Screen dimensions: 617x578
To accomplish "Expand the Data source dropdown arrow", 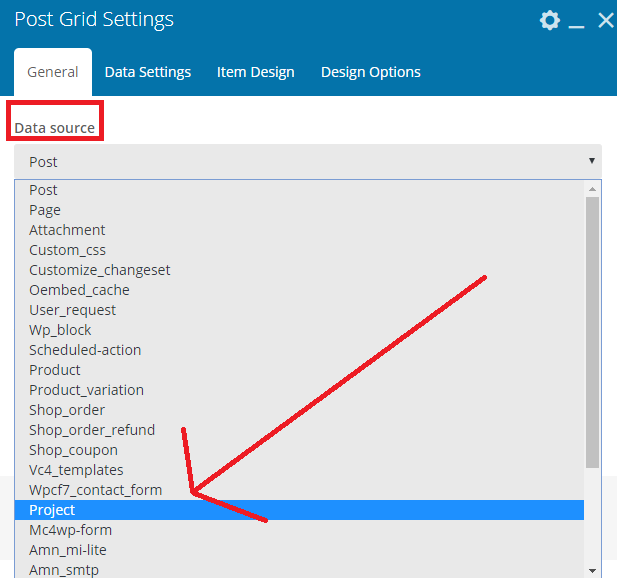I will [591, 161].
